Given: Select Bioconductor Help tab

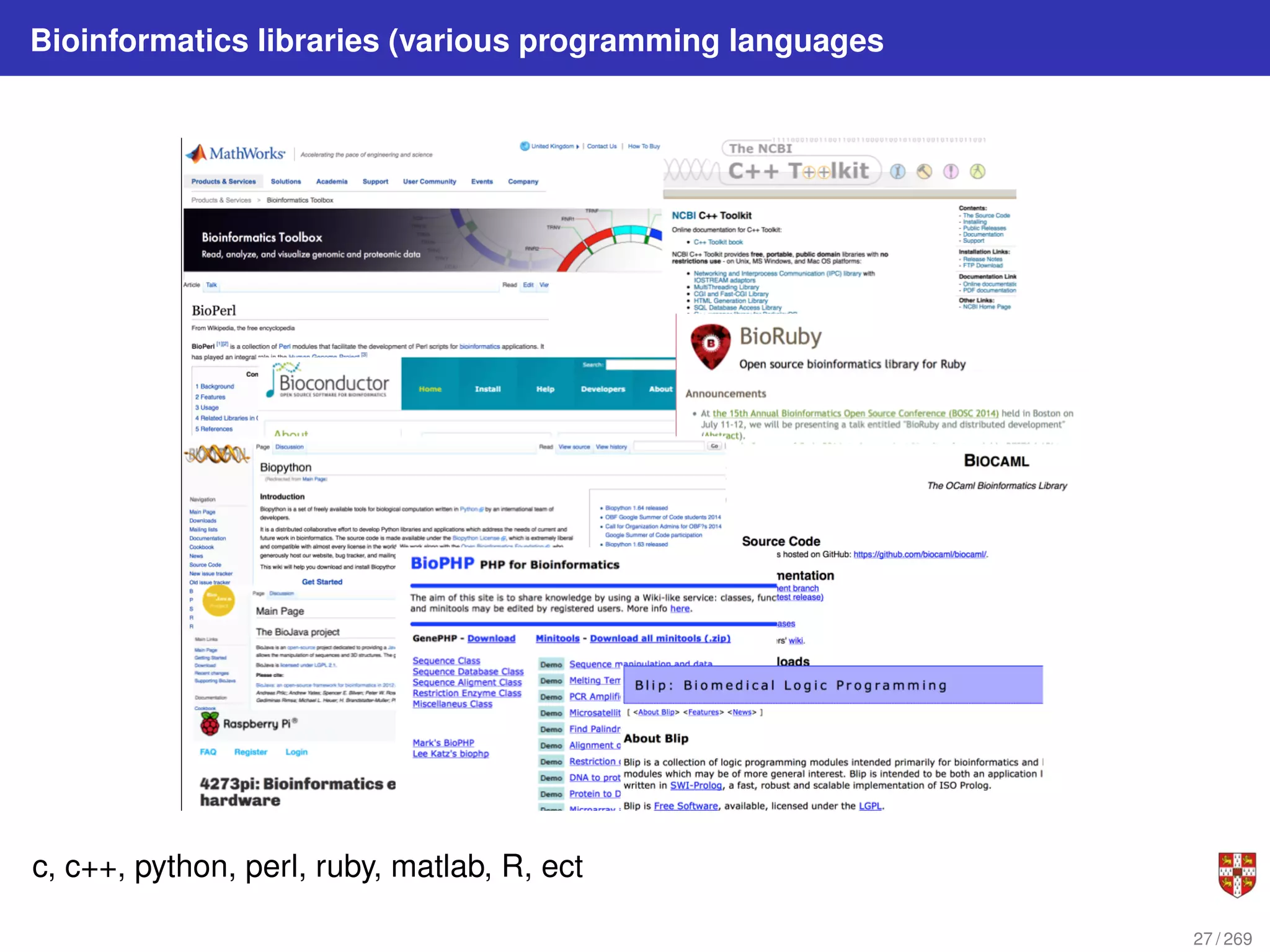Looking at the screenshot, I should (x=545, y=389).
